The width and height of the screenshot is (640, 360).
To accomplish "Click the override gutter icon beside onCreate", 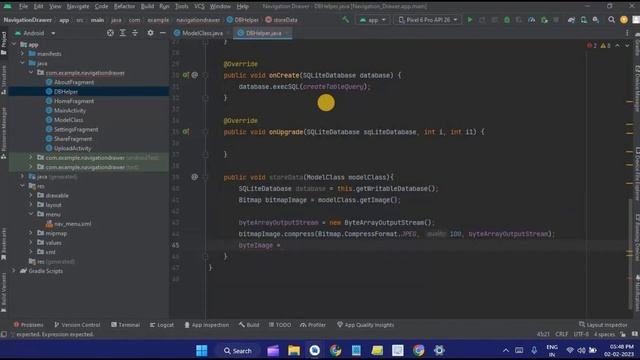I will [x=186, y=75].
